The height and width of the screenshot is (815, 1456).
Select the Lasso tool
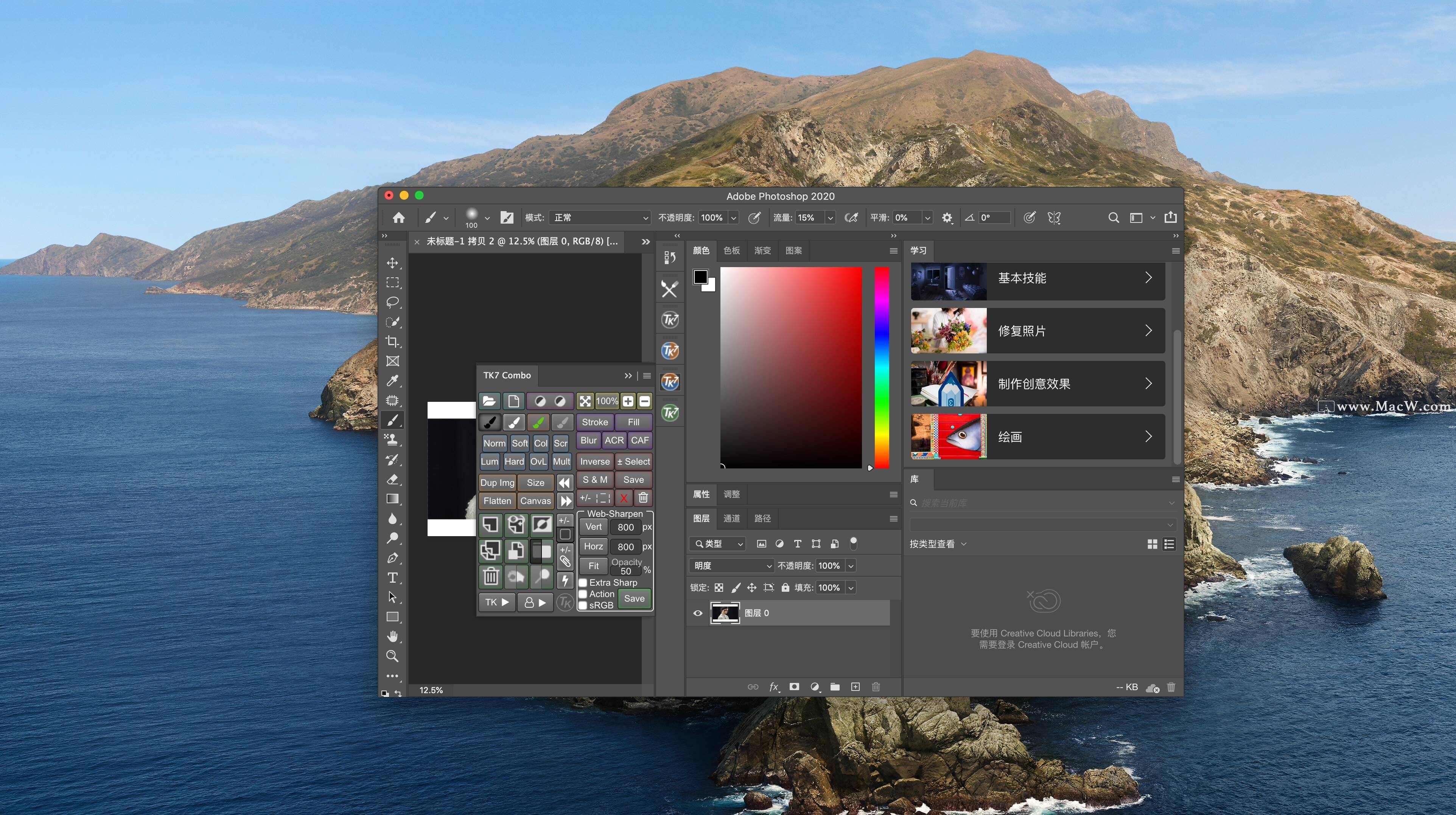(392, 302)
